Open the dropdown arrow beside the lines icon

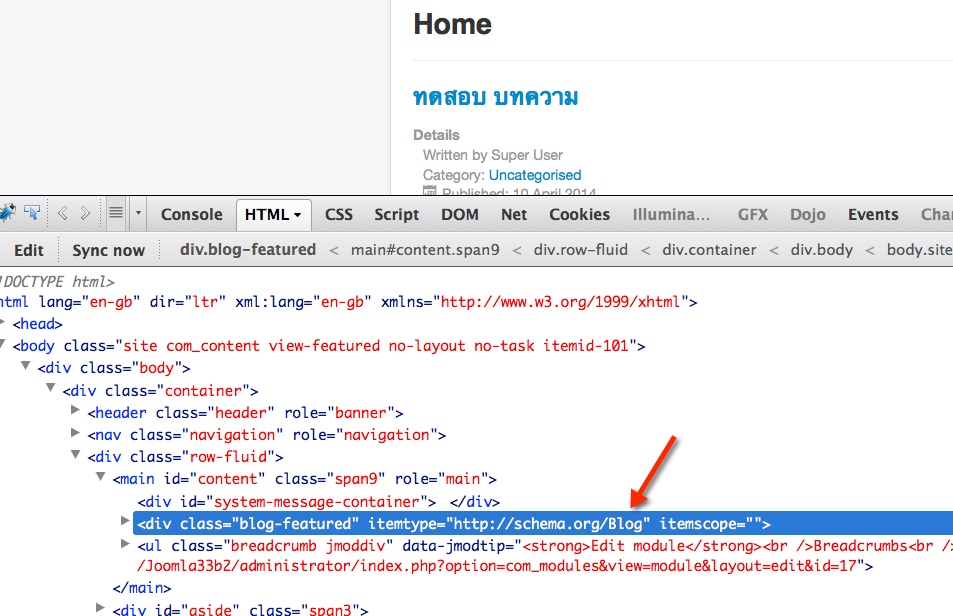click(x=138, y=213)
